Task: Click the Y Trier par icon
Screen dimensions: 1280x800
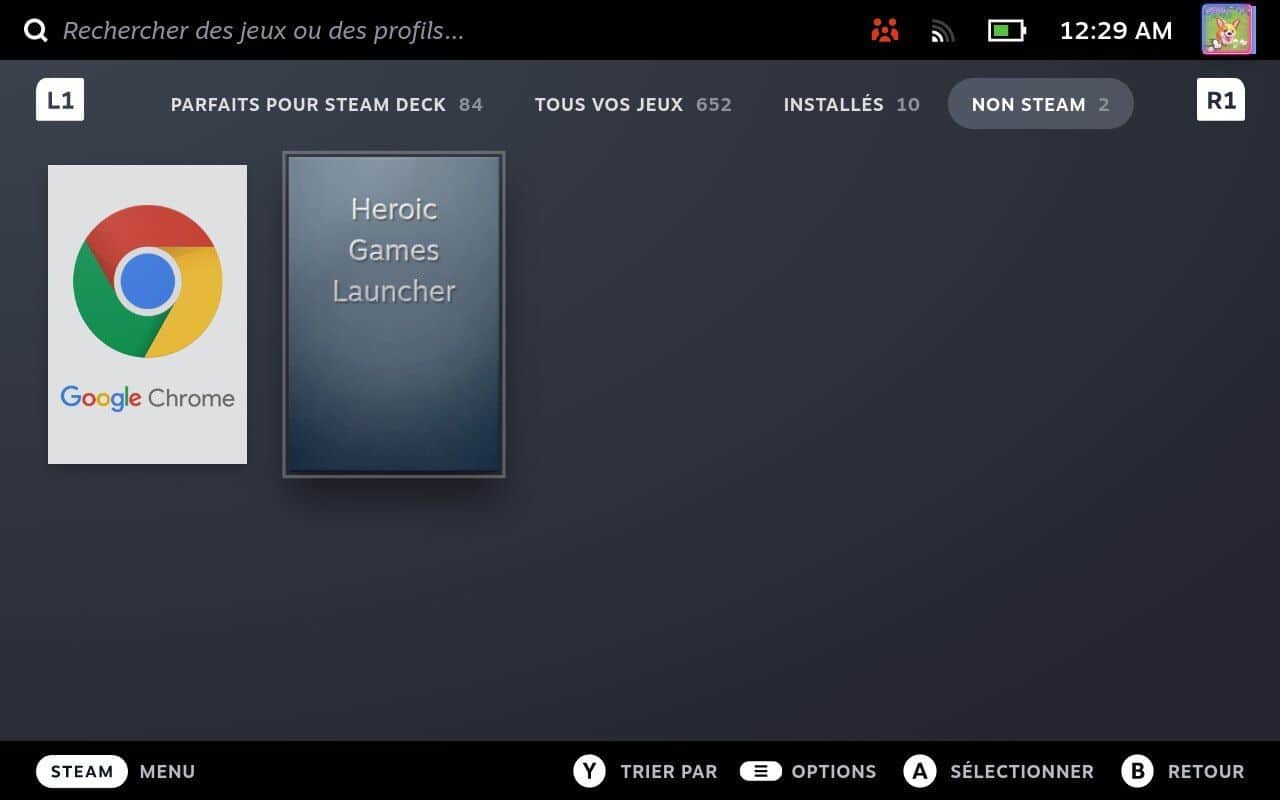Action: [x=589, y=771]
